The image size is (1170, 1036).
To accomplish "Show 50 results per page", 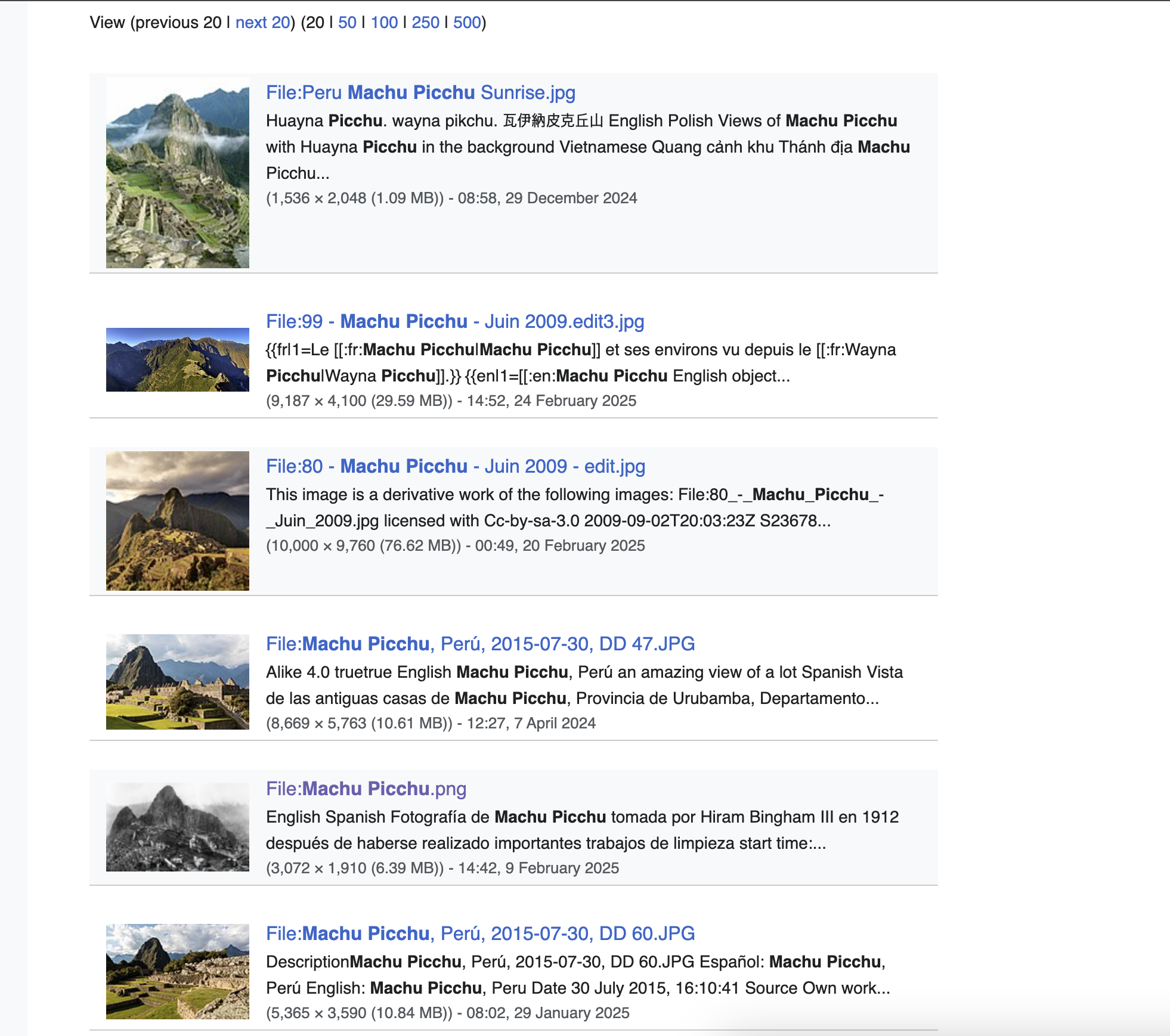I will pyautogui.click(x=347, y=23).
